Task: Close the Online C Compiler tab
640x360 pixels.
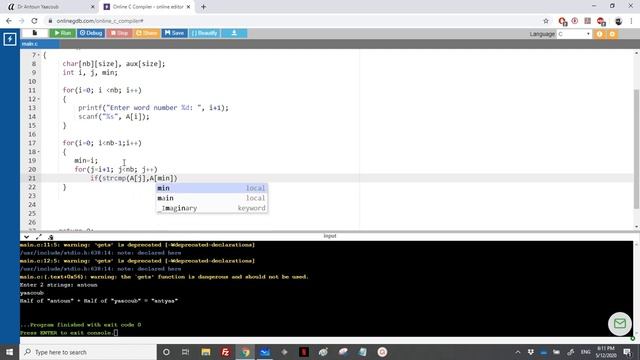Action: point(189,7)
